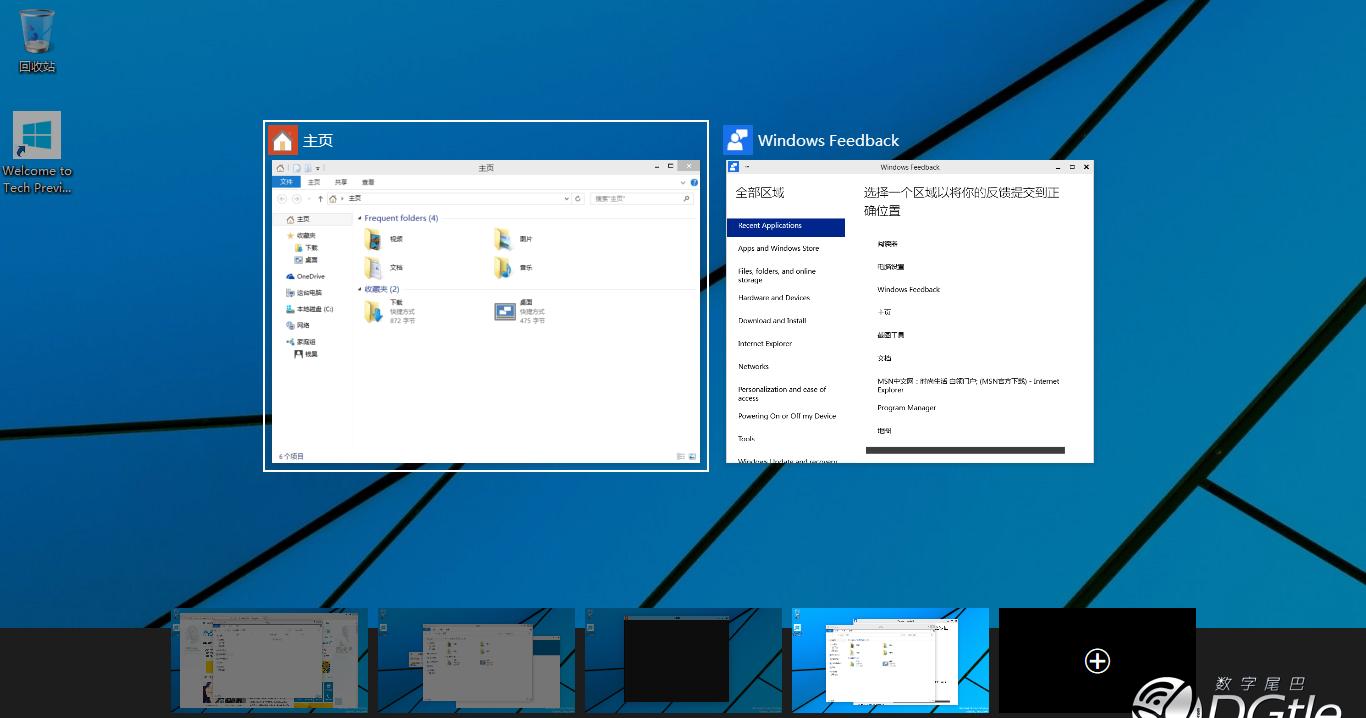Viewport: 1366px width, 718px height.
Task: Select 下载 under 收藏夹 in sidebar
Action: [306, 247]
